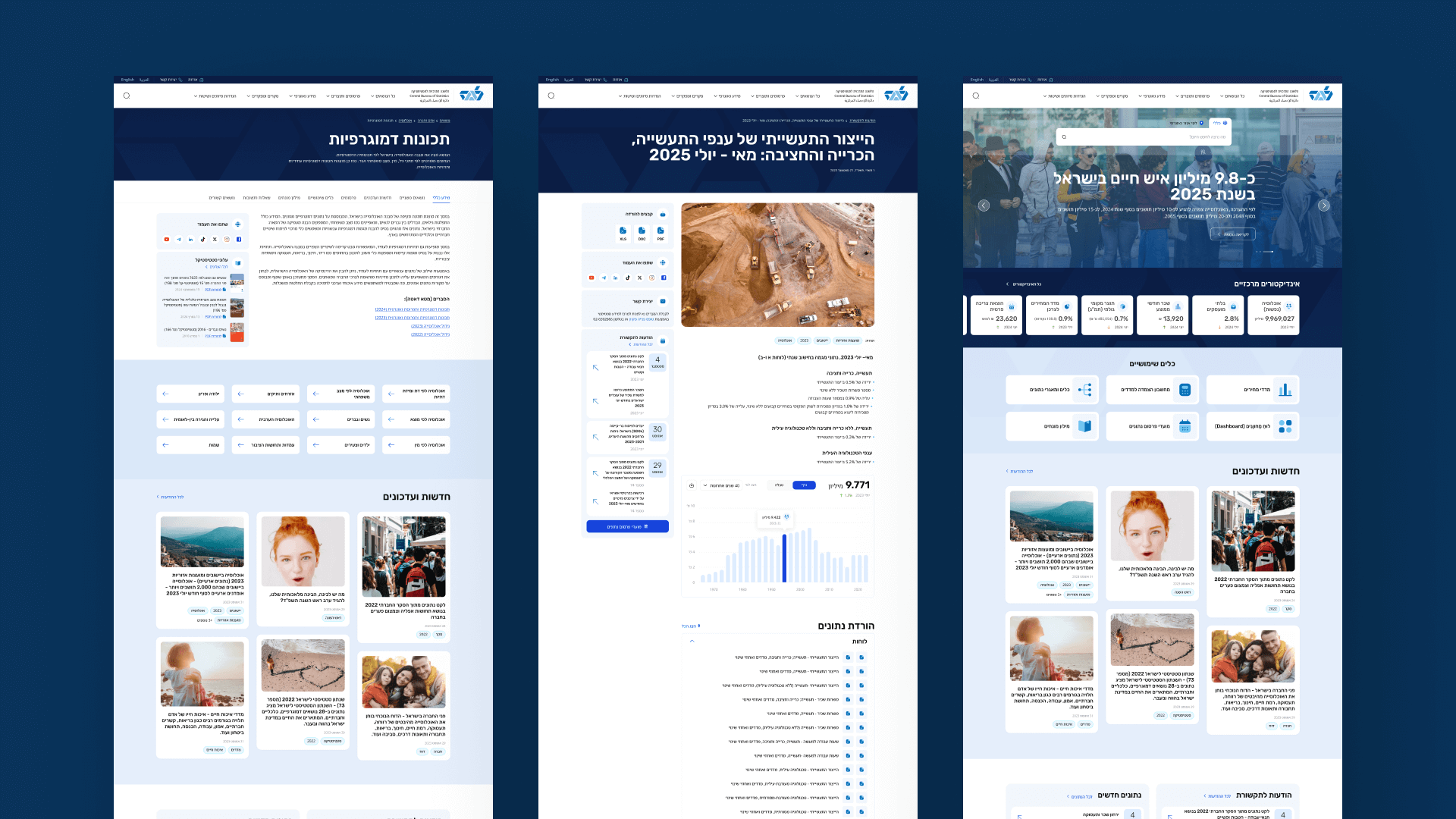Click YouTube icon on industrial production page
The width and height of the screenshot is (1456, 819).
[x=591, y=278]
